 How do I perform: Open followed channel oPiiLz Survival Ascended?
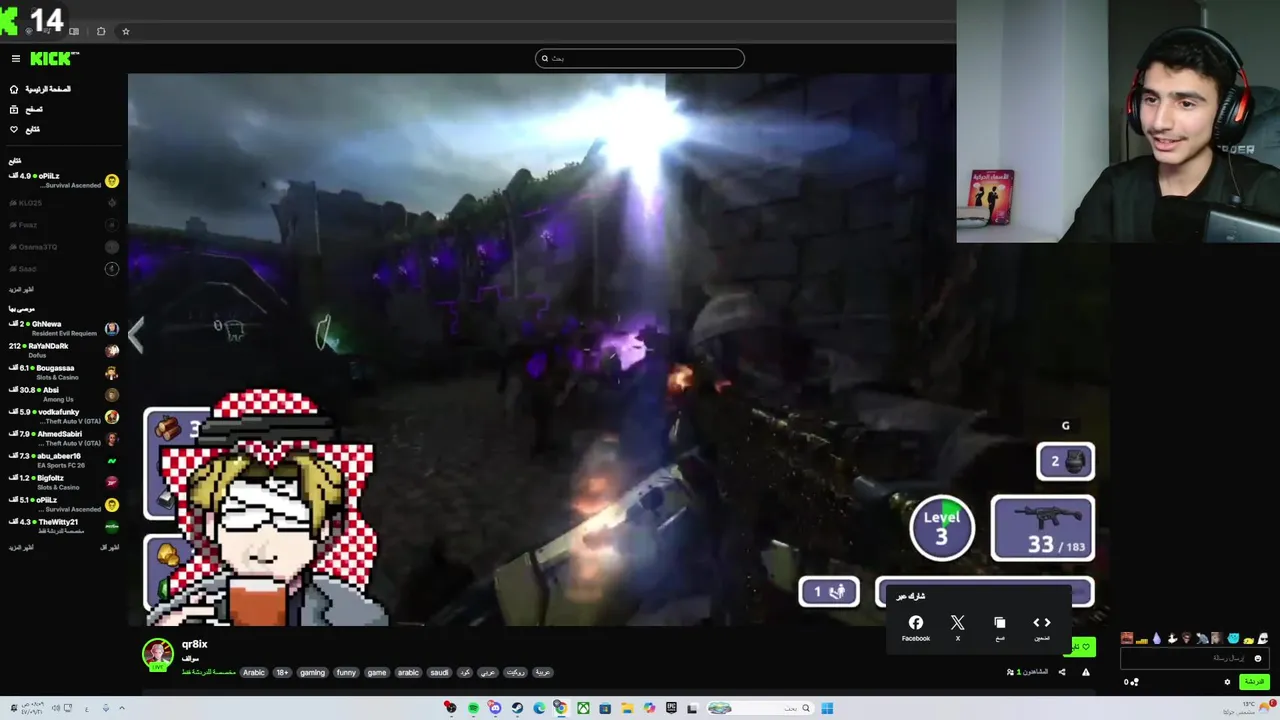tap(64, 181)
